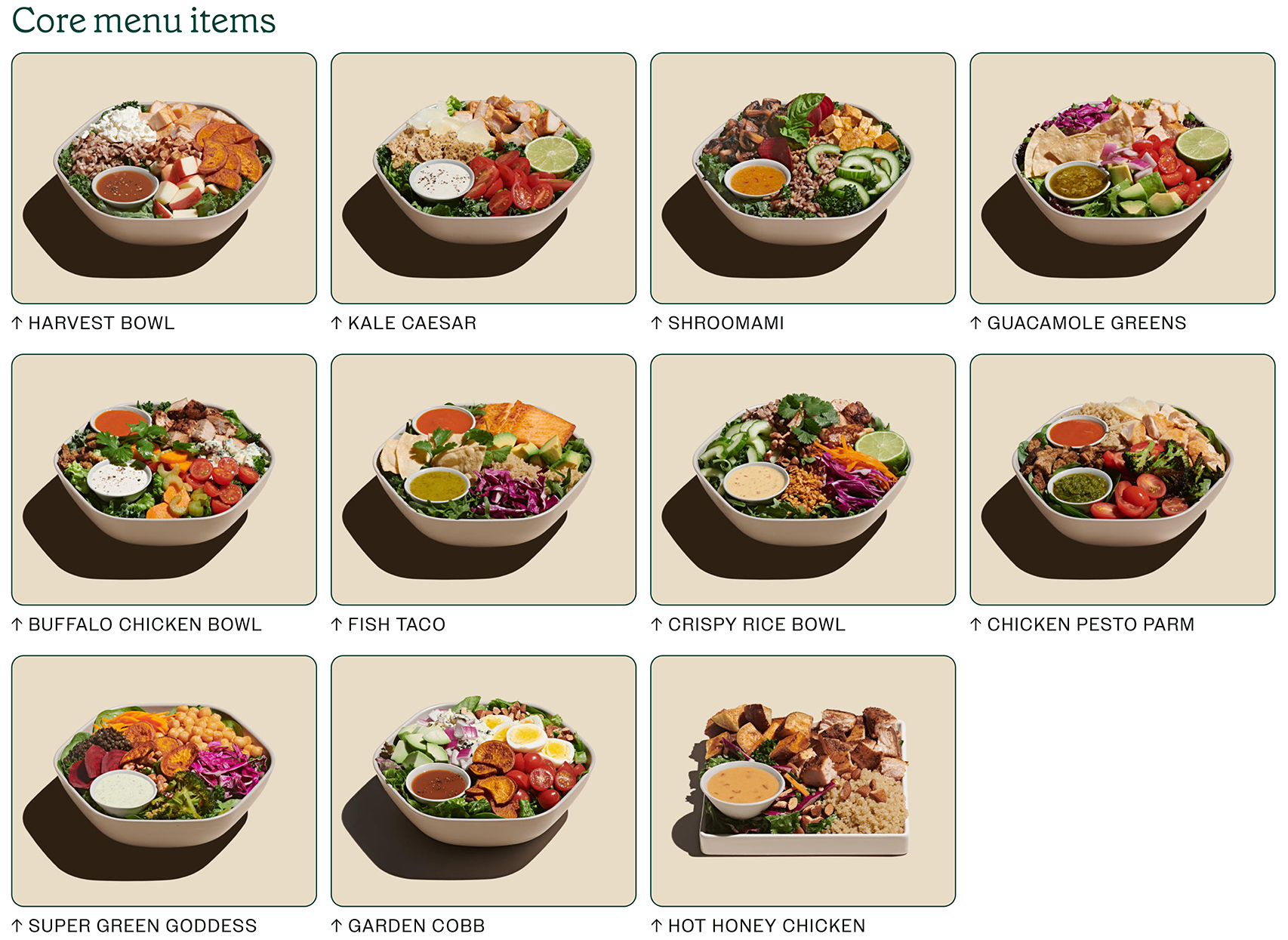1288x940 pixels.
Task: Select the Kale Caesar salad photo
Action: tap(483, 178)
